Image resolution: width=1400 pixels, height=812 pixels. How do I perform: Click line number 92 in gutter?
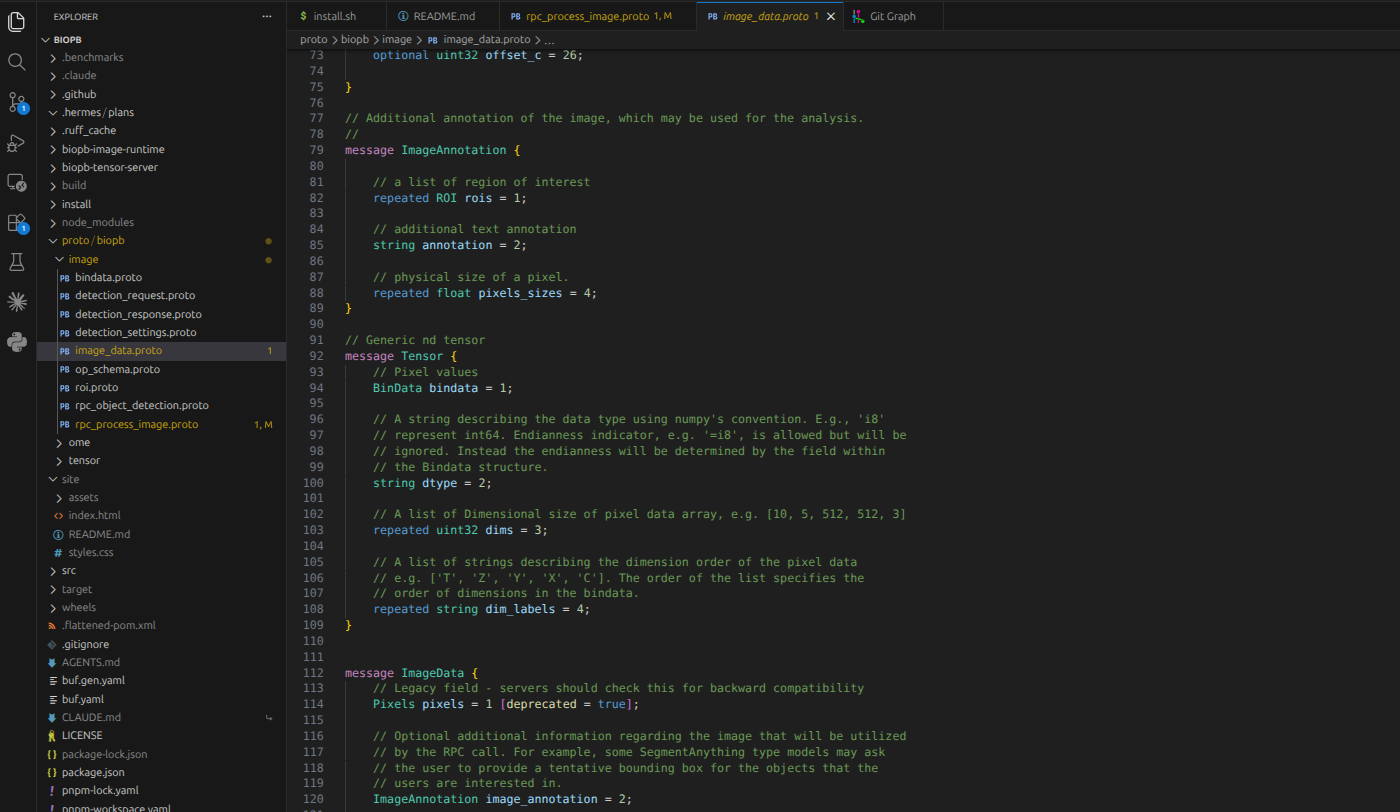click(x=316, y=356)
